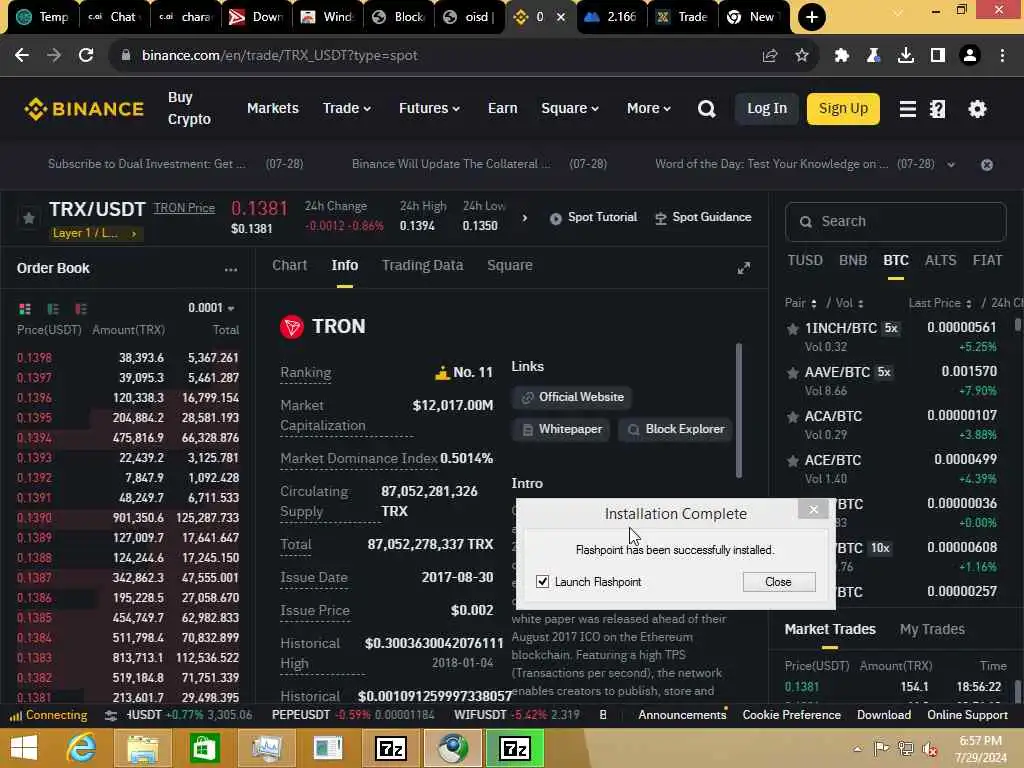Open the hamburger menu icon in header
Screen dimensions: 1024x768
[907, 108]
